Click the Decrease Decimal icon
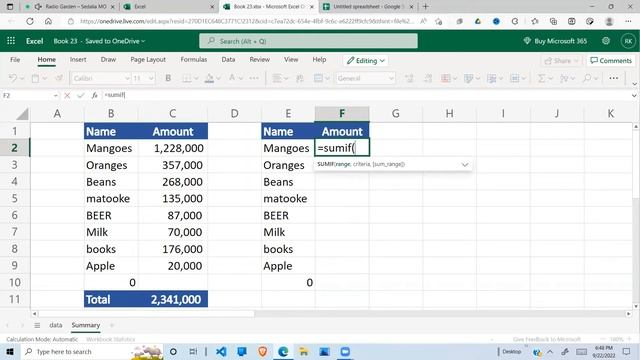Viewport: 640px width, 360px height. [x=428, y=78]
